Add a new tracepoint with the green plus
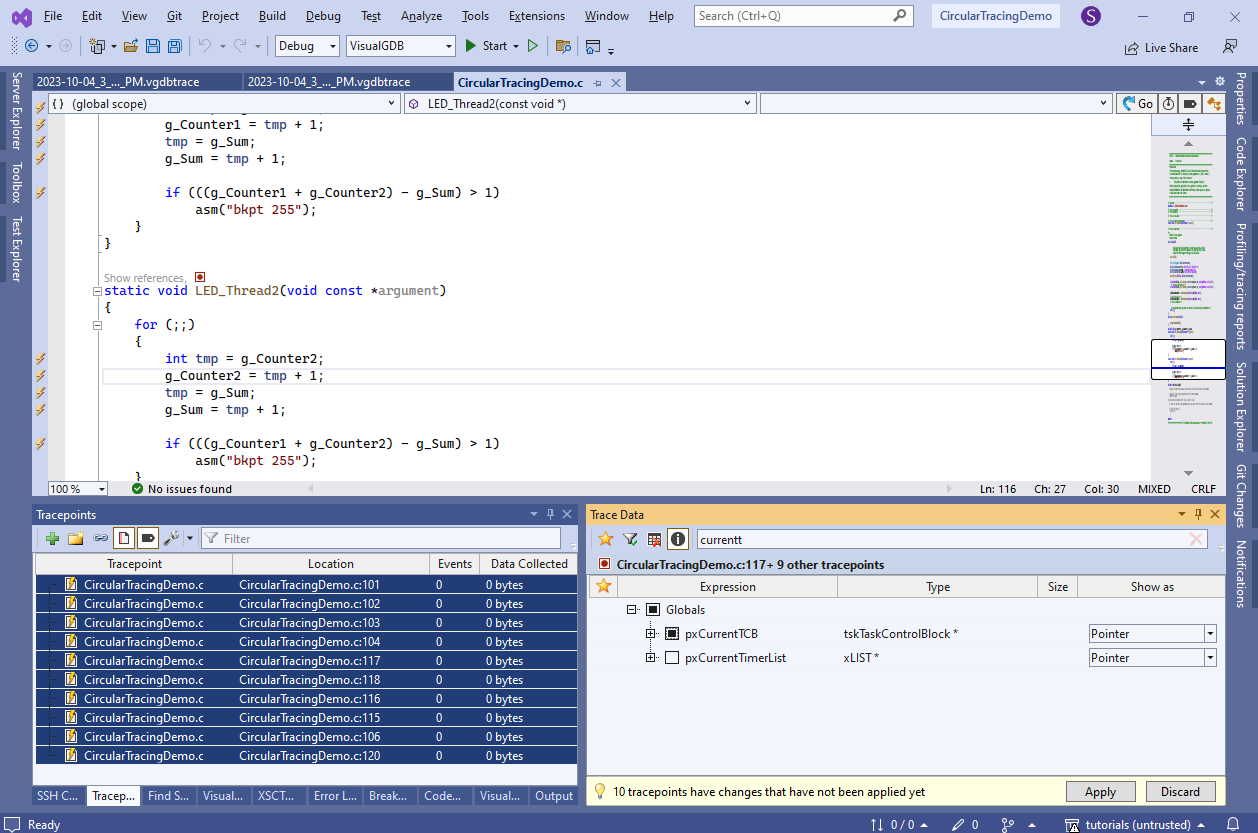1258x833 pixels. coord(52,538)
